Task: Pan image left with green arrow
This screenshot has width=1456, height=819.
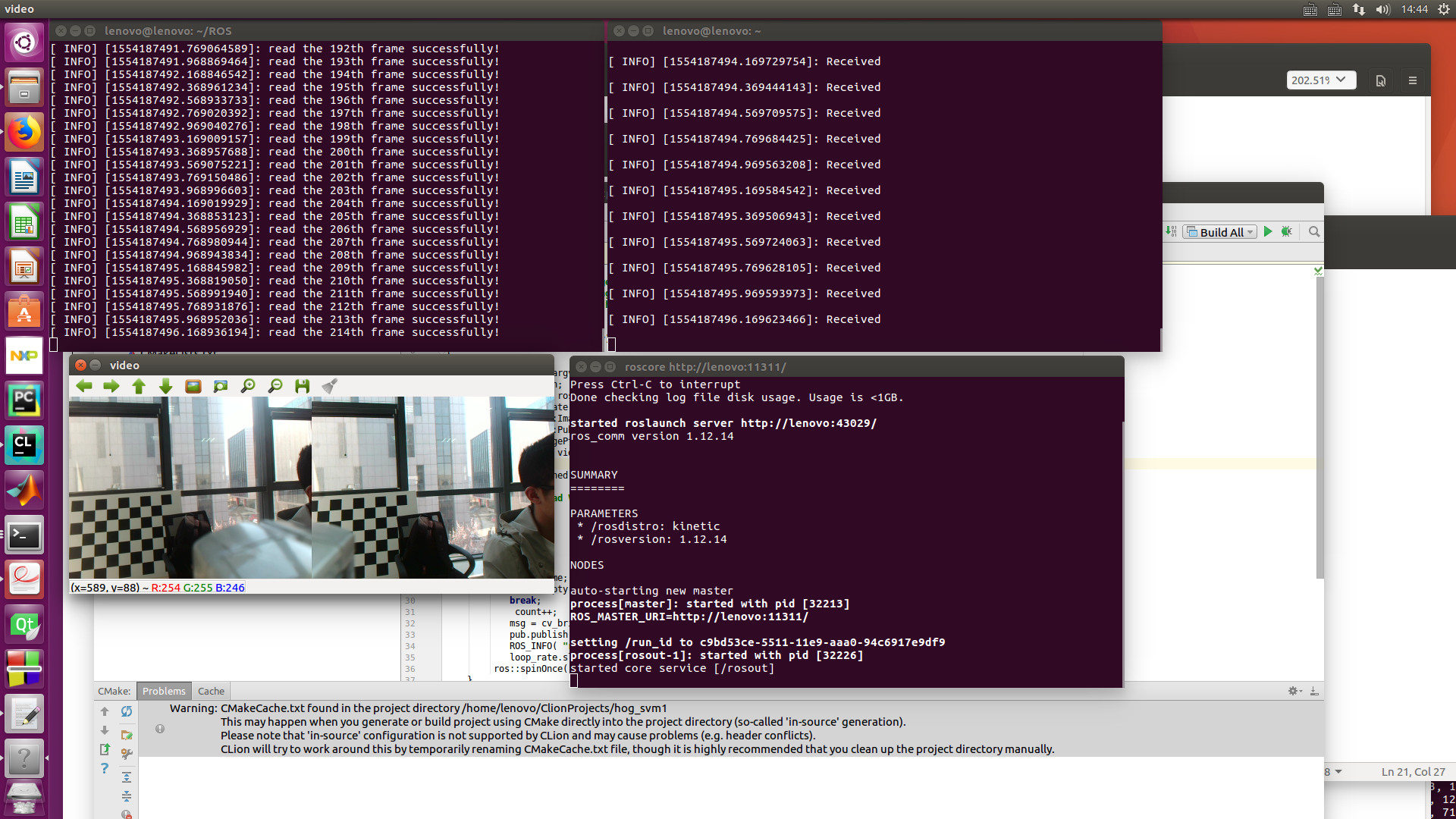Action: [84, 387]
